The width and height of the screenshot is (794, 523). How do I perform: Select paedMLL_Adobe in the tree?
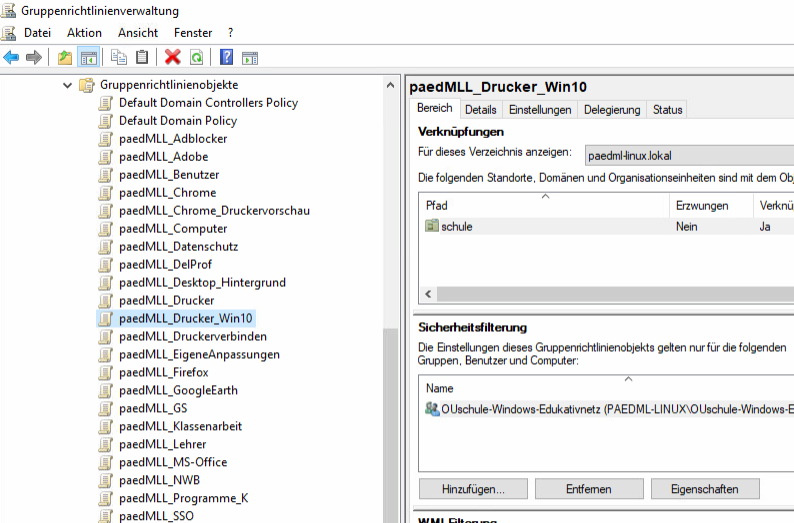(164, 157)
